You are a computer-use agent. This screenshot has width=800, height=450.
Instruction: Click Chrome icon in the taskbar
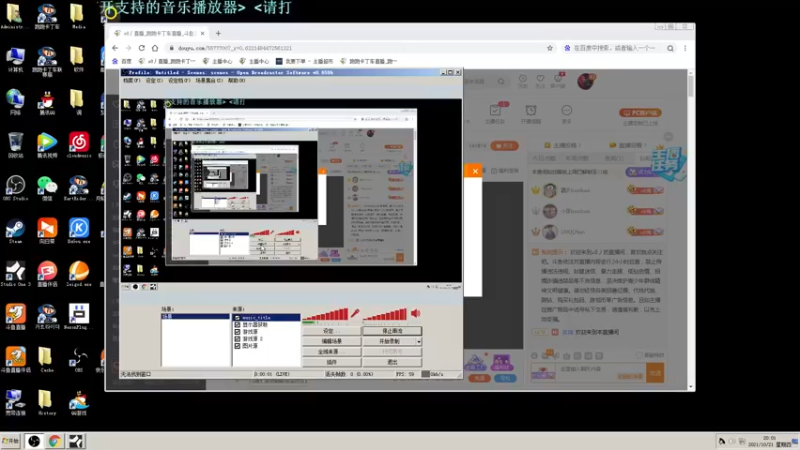pos(55,441)
